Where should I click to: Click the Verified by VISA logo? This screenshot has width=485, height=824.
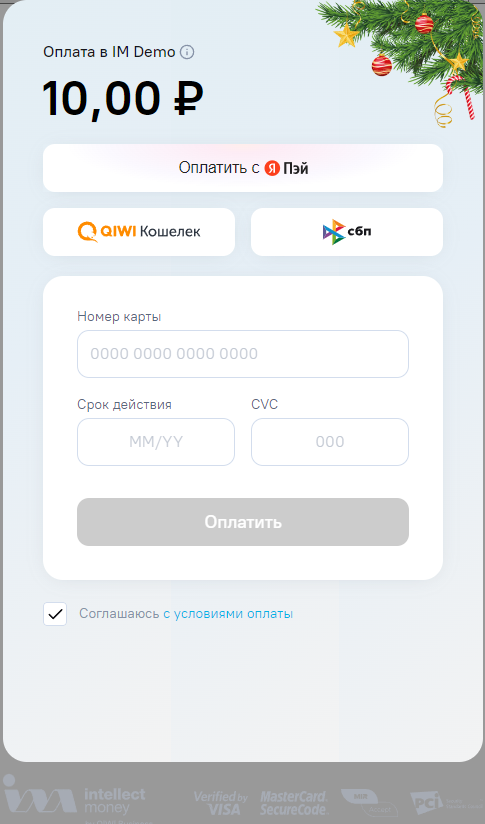pos(221,803)
